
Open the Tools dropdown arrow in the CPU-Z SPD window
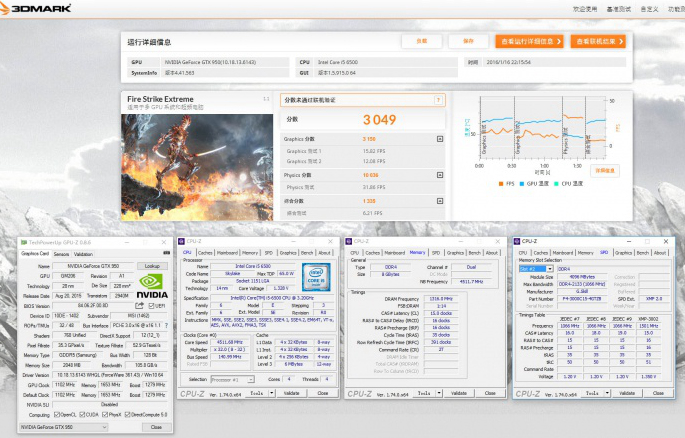pos(607,393)
